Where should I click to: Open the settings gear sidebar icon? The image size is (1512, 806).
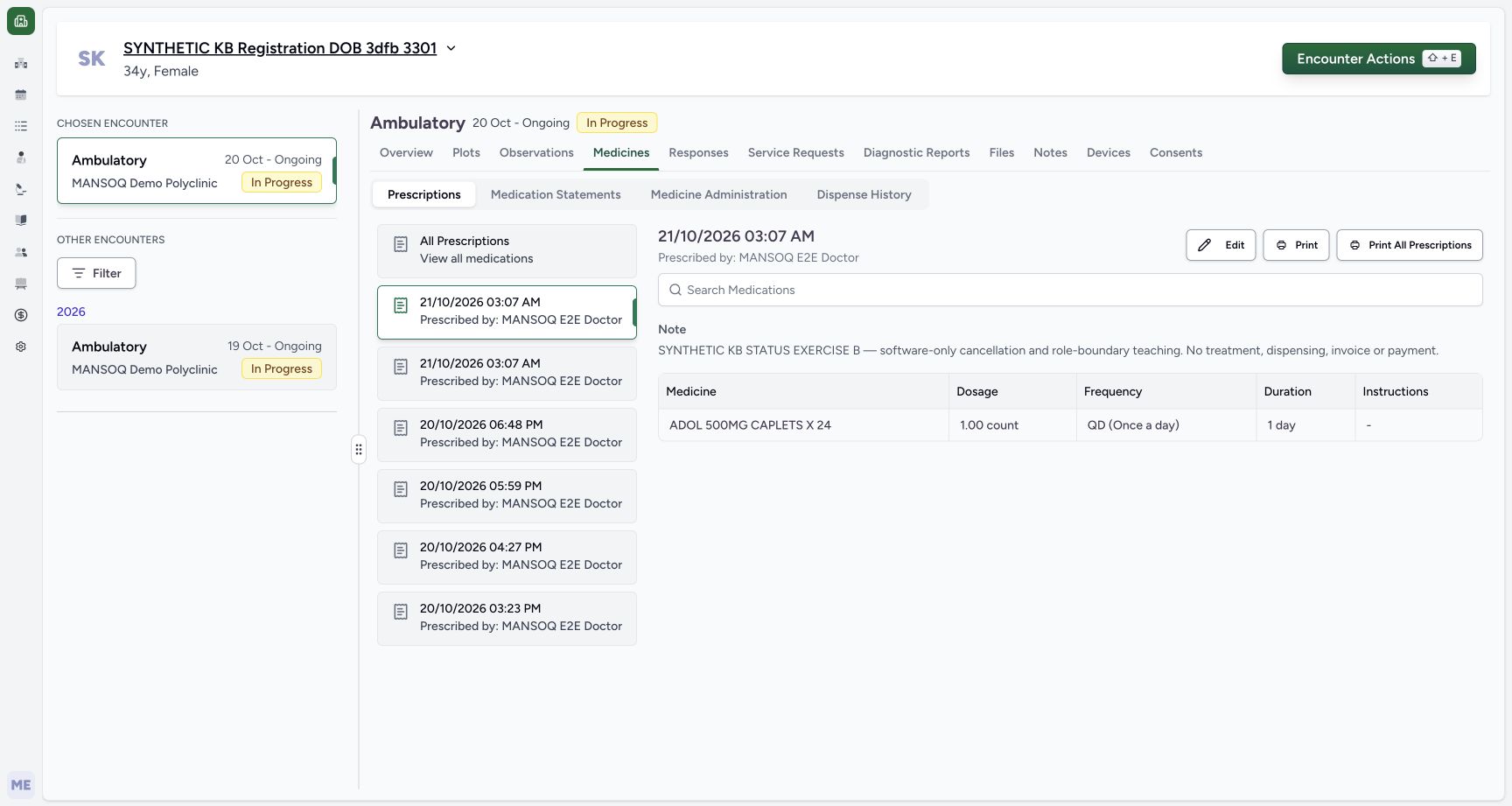(21, 347)
